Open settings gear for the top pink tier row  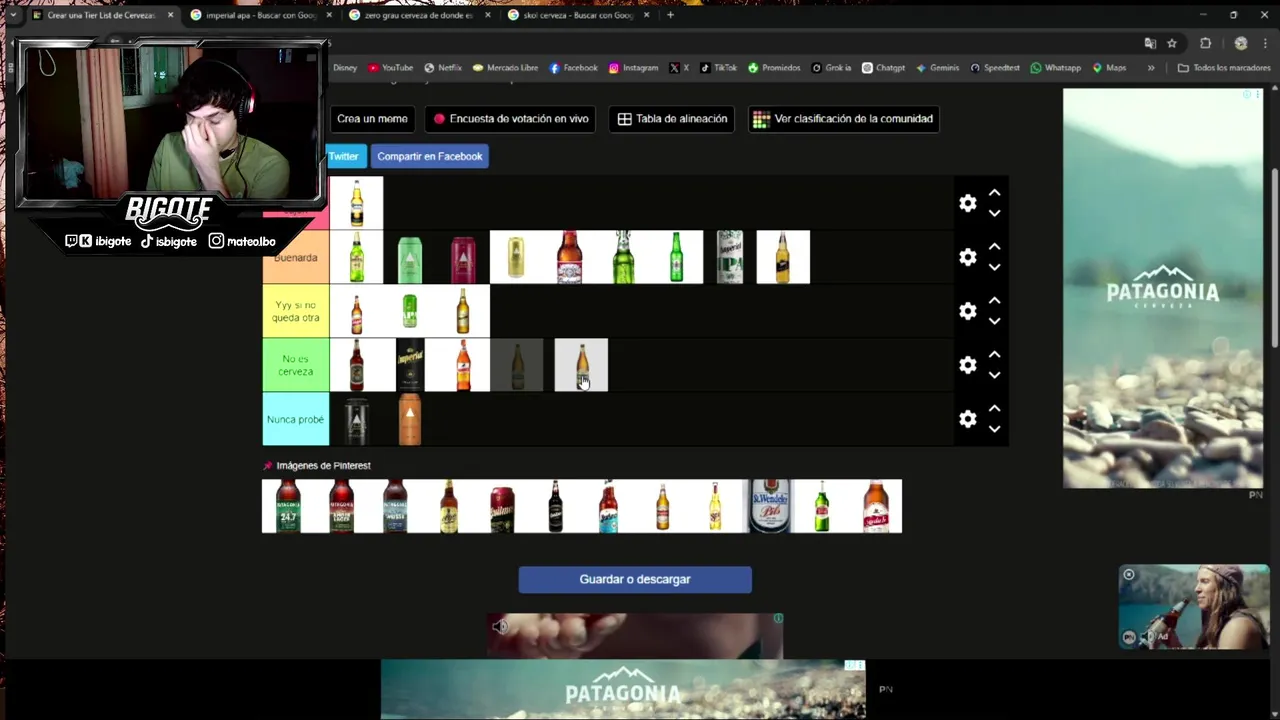(967, 203)
